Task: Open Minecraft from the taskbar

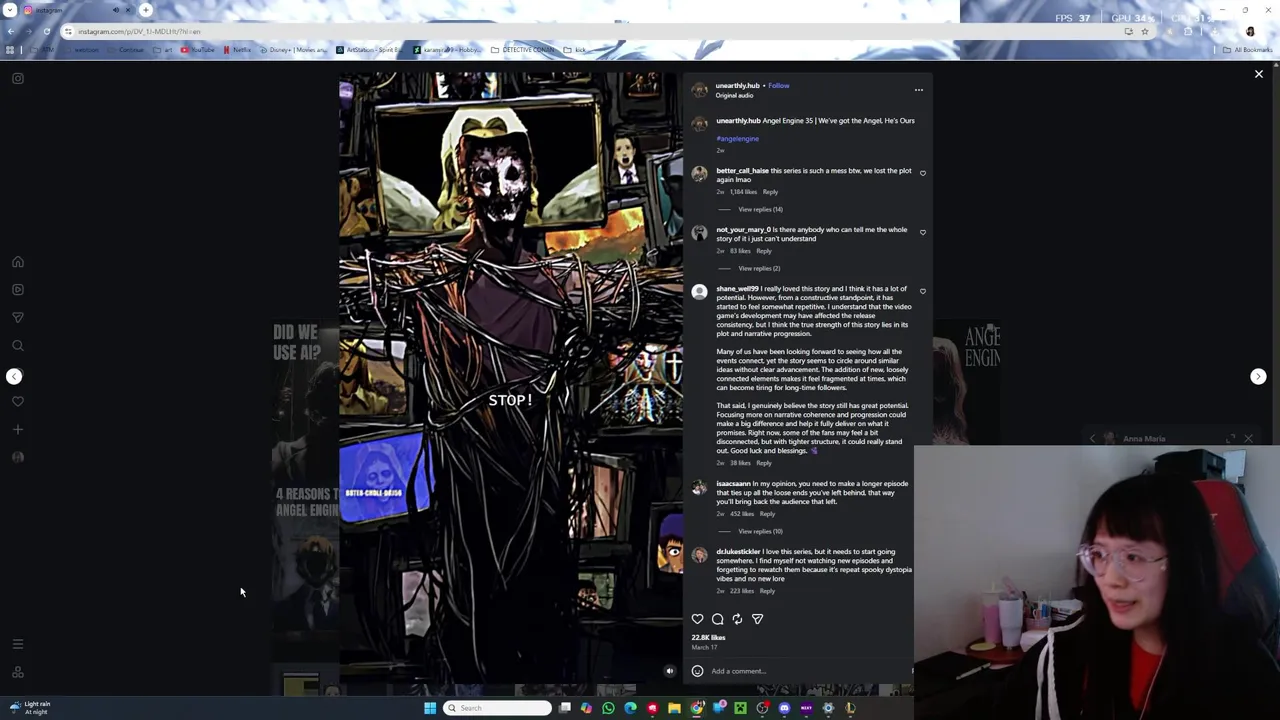Action: pos(740,708)
